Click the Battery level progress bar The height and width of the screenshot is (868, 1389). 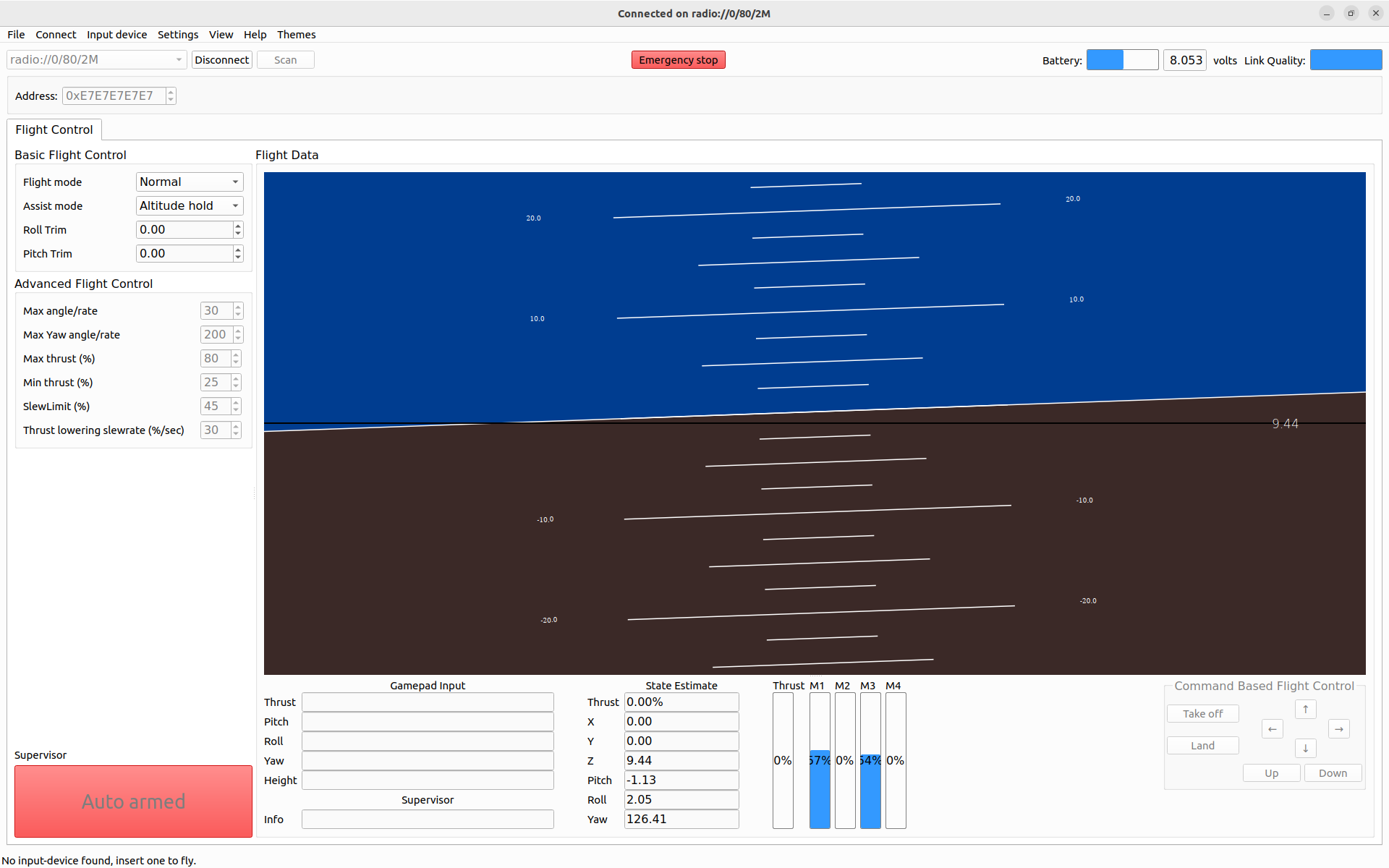tap(1122, 60)
